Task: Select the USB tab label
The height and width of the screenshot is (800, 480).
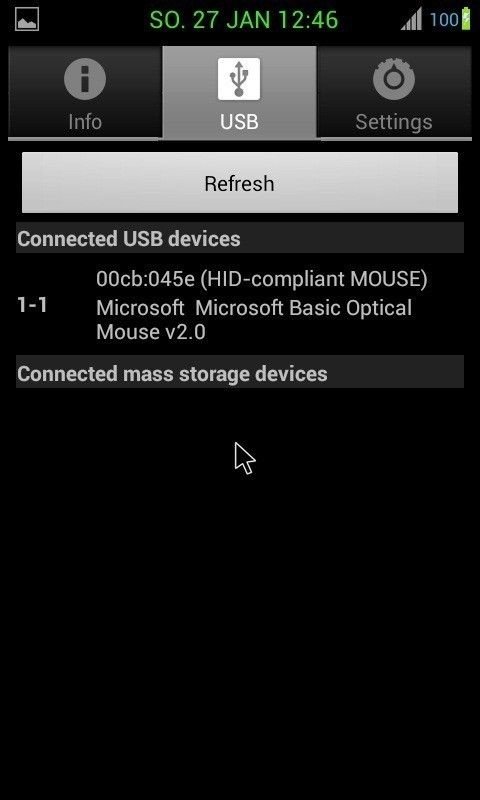Action: 239,122
